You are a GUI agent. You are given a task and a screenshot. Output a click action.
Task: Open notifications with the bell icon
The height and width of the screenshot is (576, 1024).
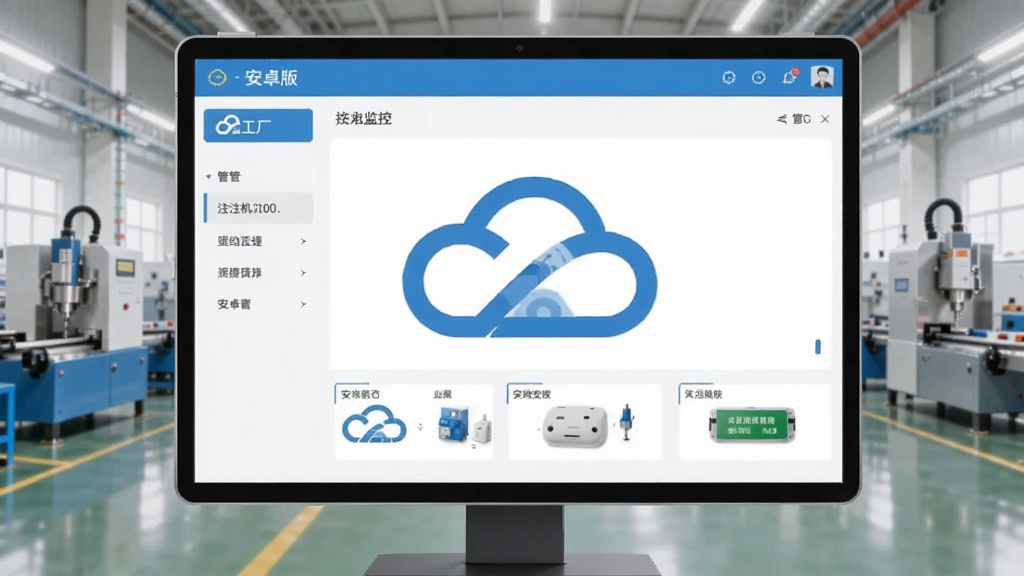coord(790,77)
